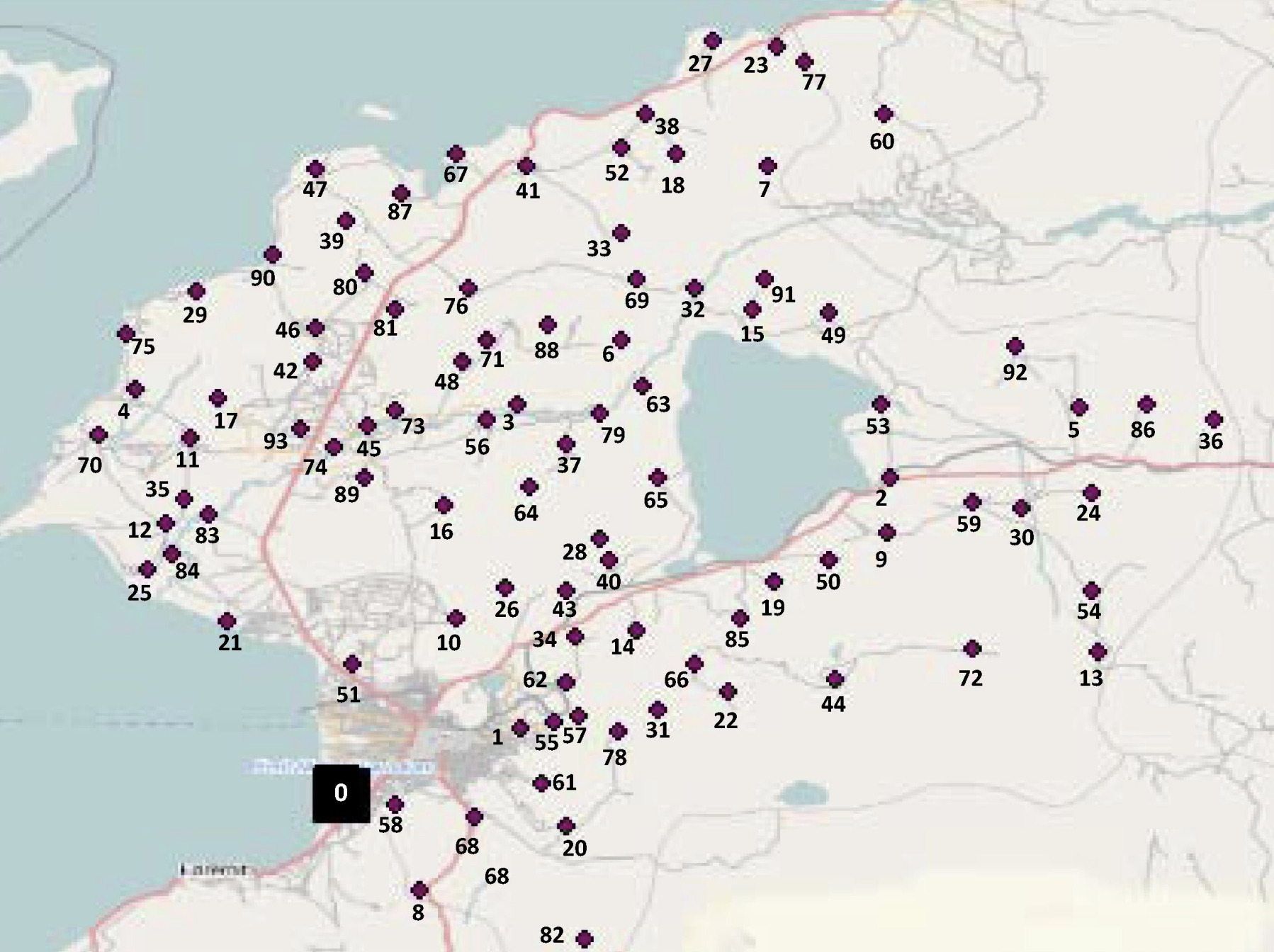Select the map marker numbered 27
Viewport: 1274px width, 952px height.
tap(712, 41)
